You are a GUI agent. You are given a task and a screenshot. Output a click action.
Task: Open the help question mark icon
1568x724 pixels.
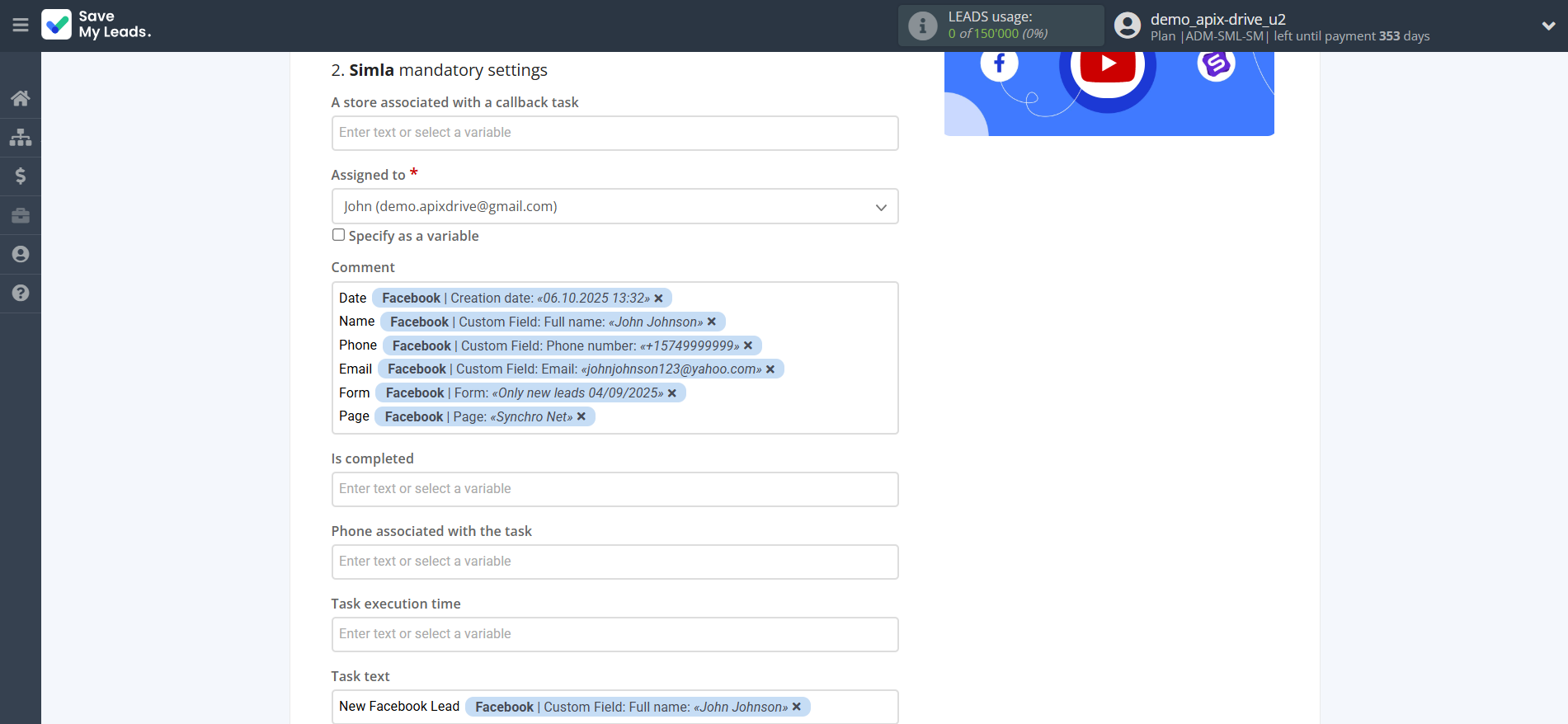pyautogui.click(x=21, y=293)
